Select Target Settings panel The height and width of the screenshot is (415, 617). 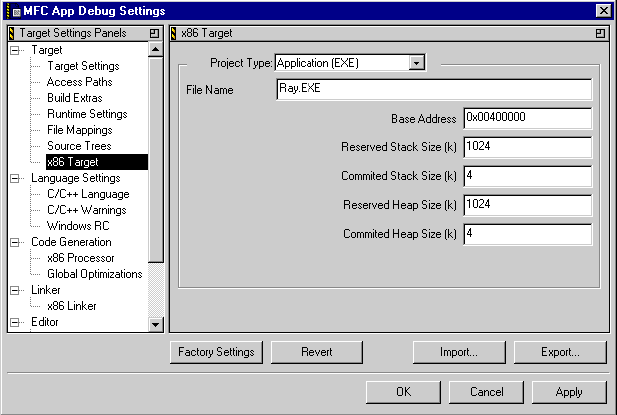pyautogui.click(x=83, y=66)
